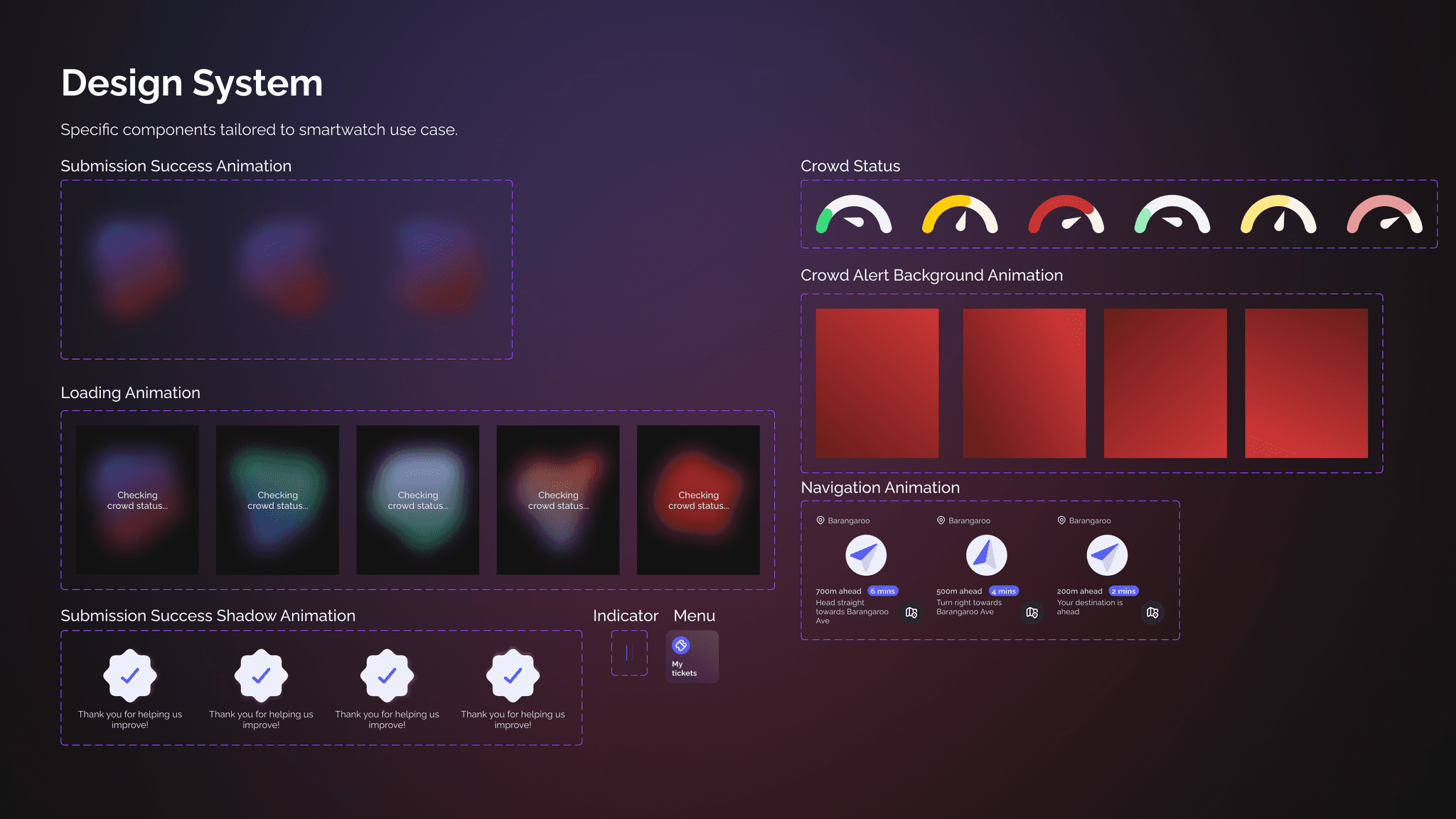Click the last checkmark success badge

pos(513,675)
